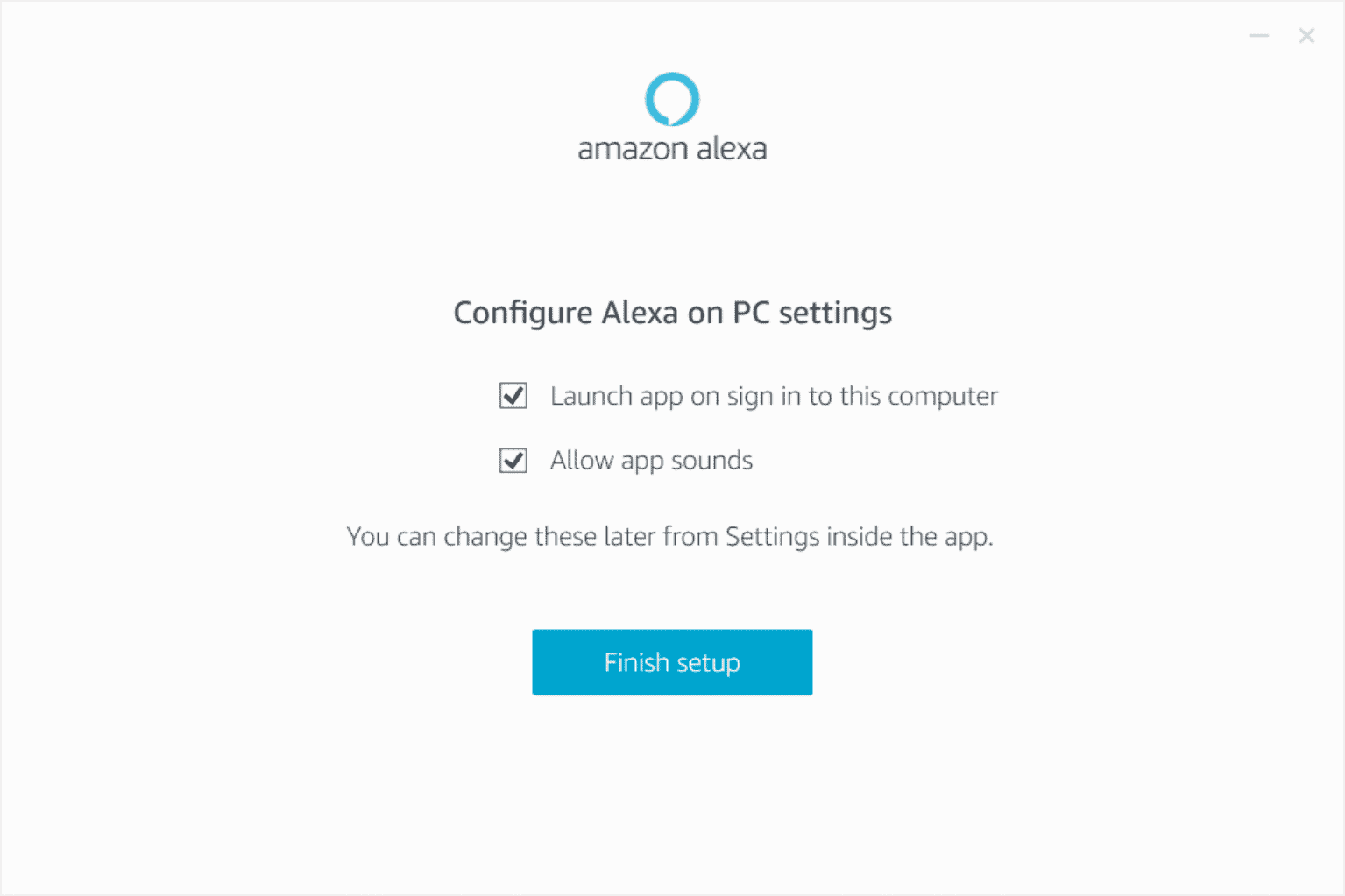The width and height of the screenshot is (1345, 896).
Task: Click the Launch app on sign in label
Action: (x=774, y=396)
